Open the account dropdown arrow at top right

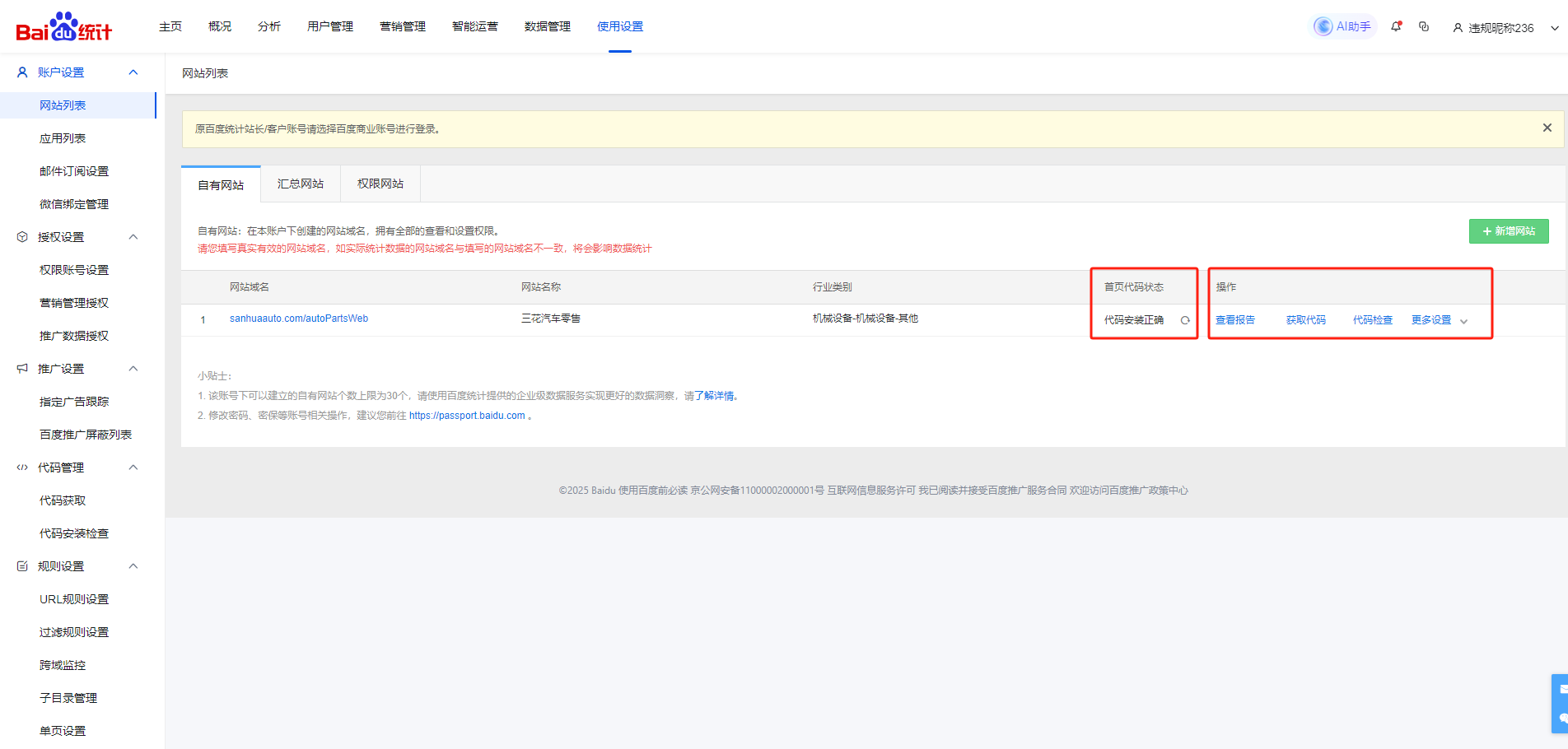click(x=1554, y=28)
